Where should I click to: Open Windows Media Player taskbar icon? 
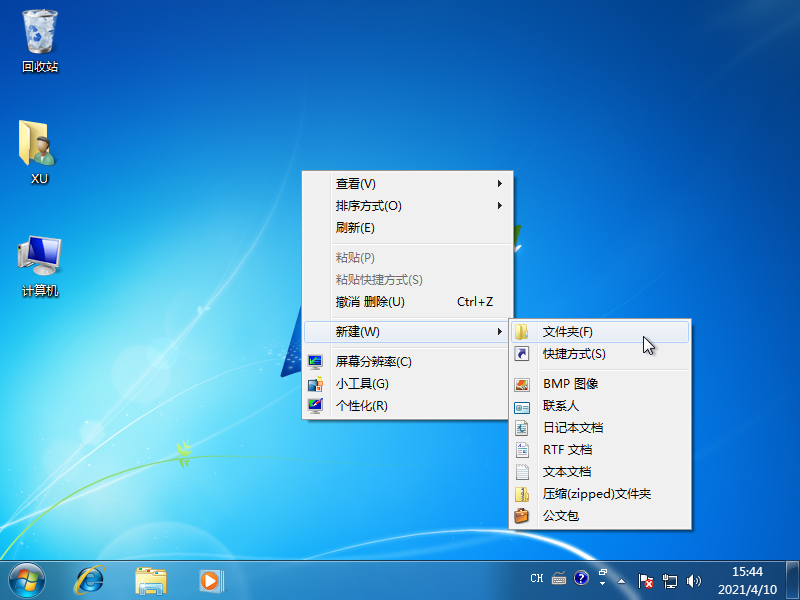pyautogui.click(x=210, y=579)
